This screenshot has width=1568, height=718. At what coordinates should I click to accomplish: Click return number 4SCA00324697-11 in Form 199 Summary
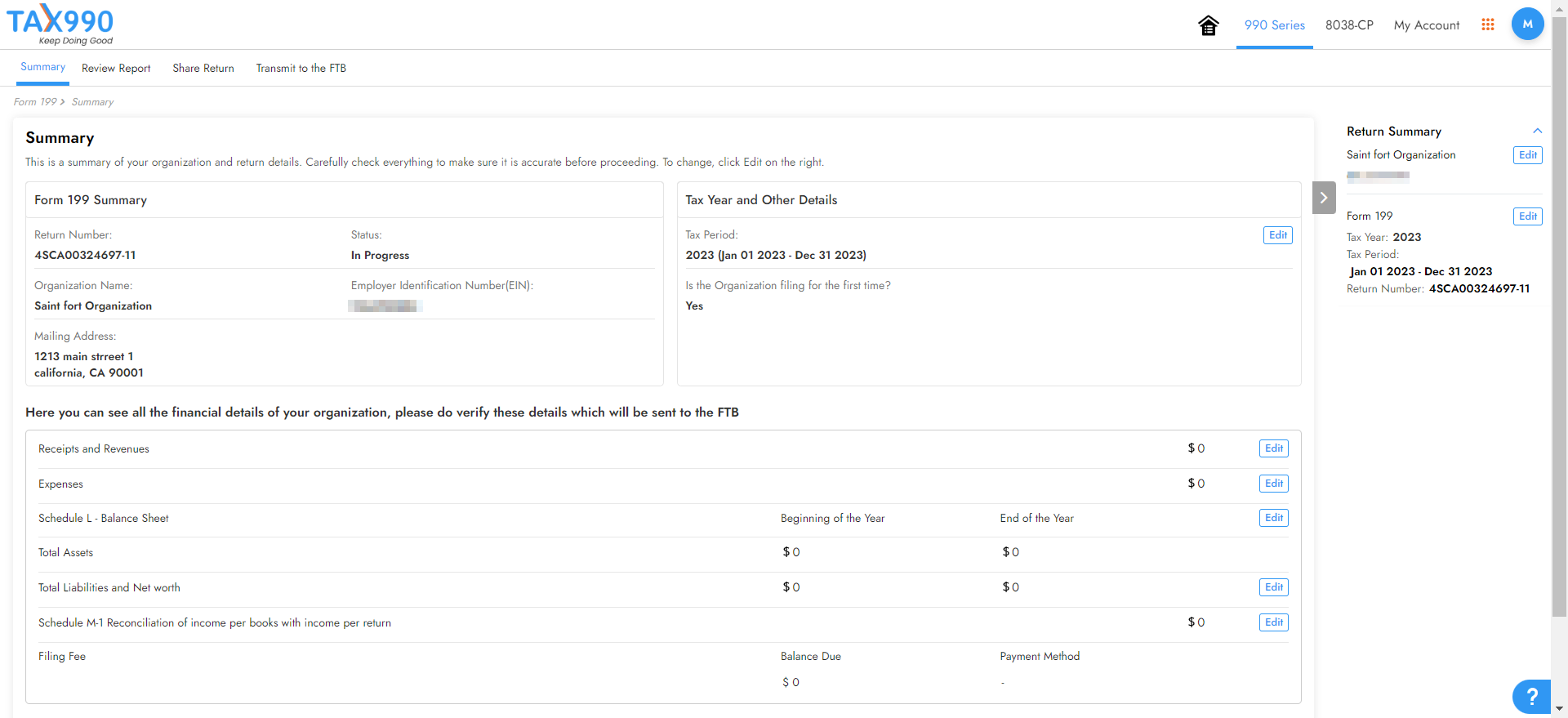point(85,255)
